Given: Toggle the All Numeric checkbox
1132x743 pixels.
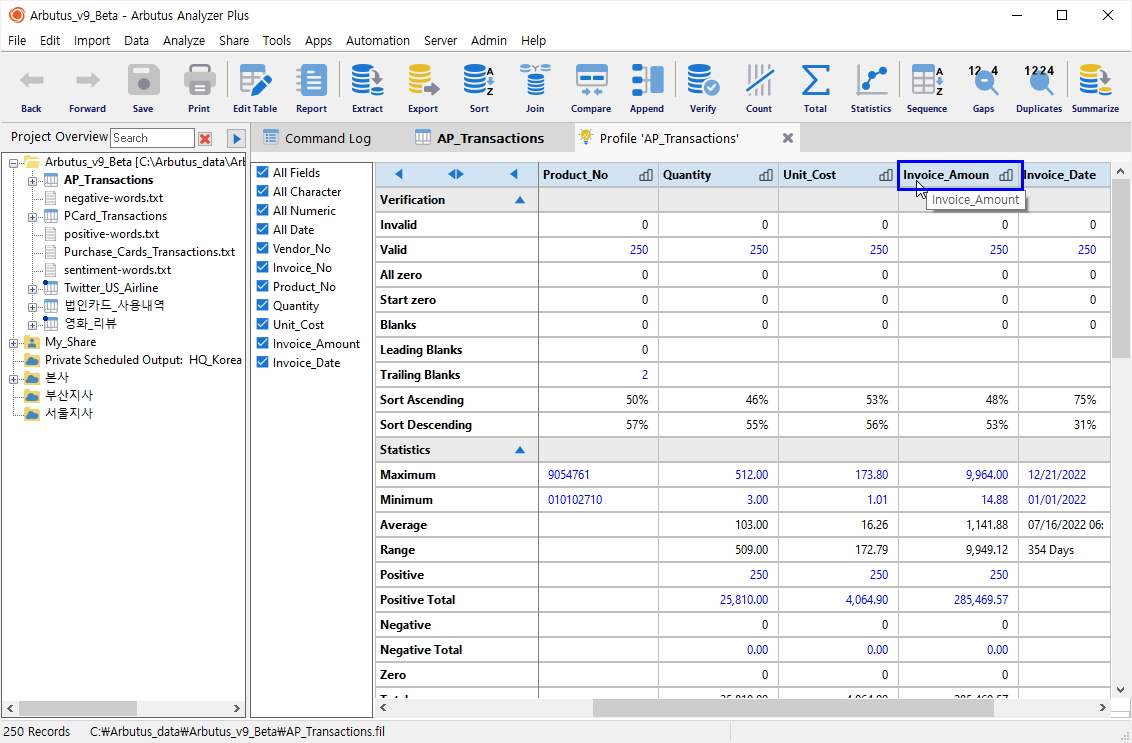Looking at the screenshot, I should [263, 210].
